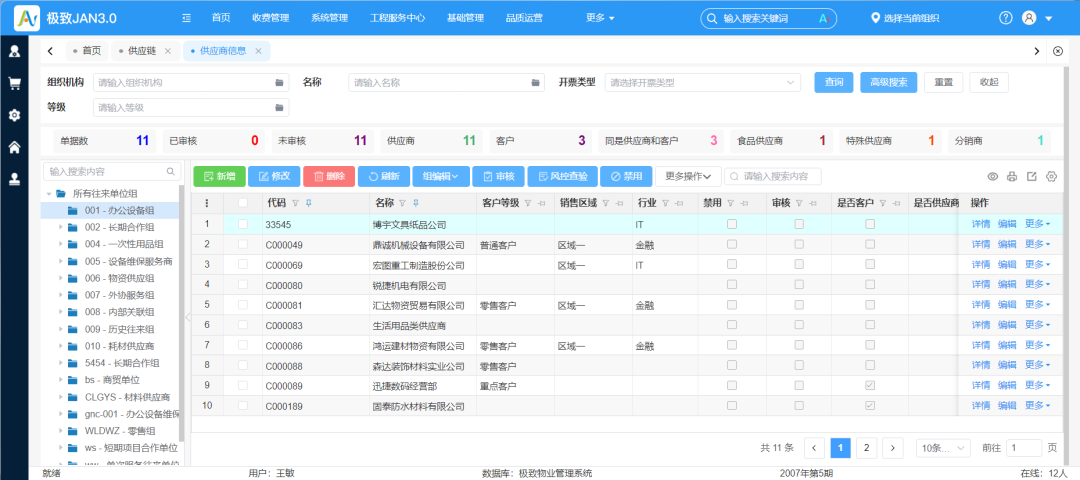Click the home icon in left sidebar
1080x480 pixels.
(14, 147)
